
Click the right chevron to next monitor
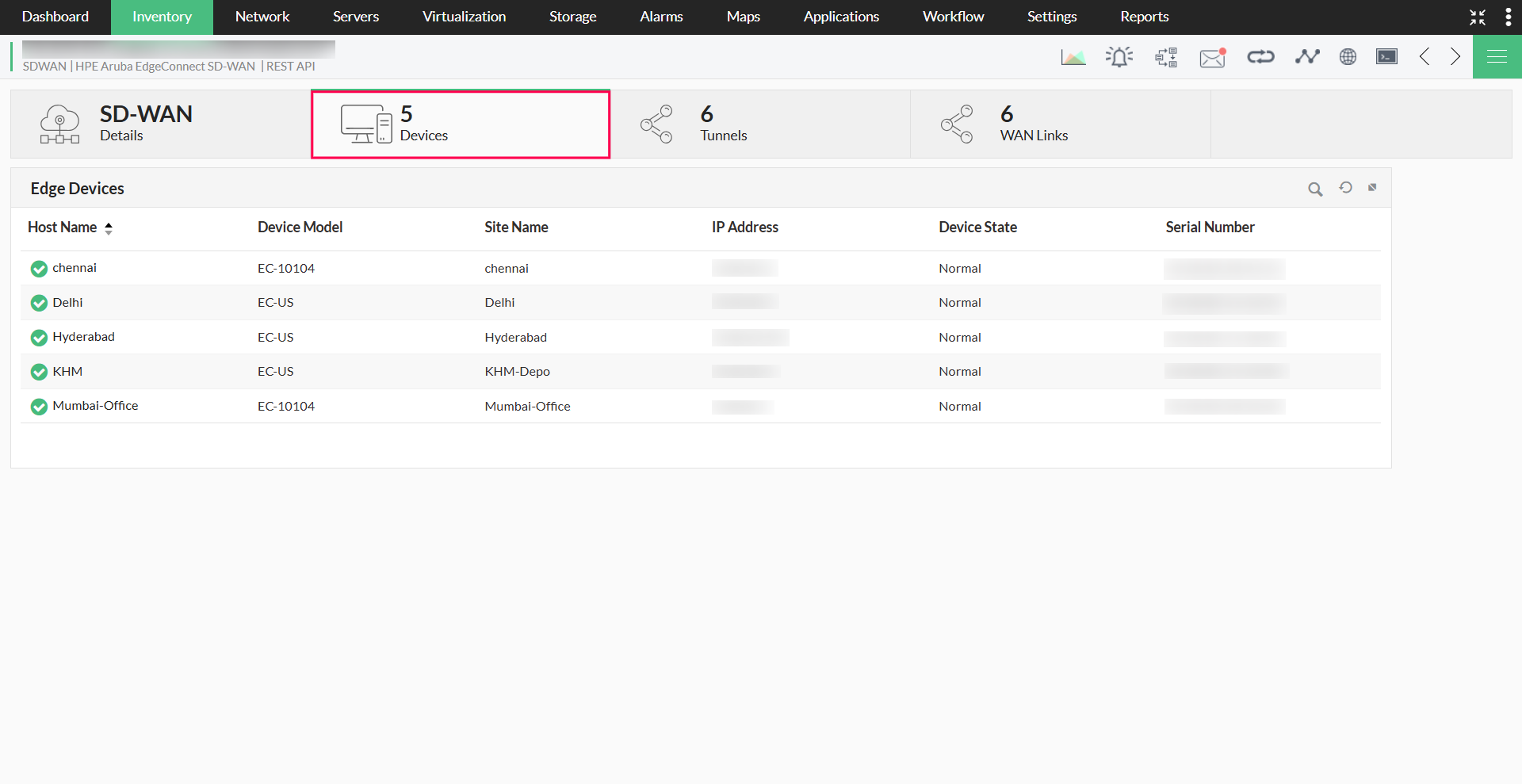[x=1455, y=56]
